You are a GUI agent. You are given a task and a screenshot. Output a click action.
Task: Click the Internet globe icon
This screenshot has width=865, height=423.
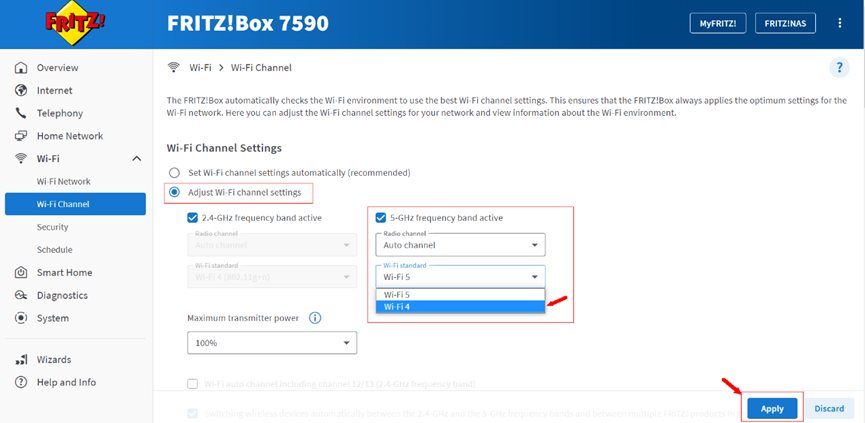[x=21, y=90]
